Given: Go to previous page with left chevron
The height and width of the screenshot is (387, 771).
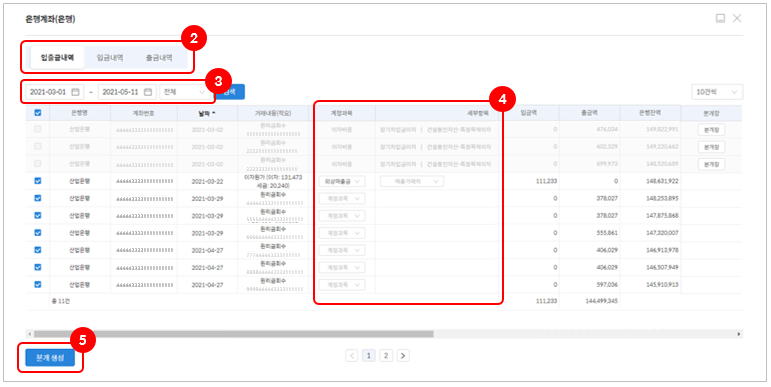Looking at the screenshot, I should [x=352, y=356].
